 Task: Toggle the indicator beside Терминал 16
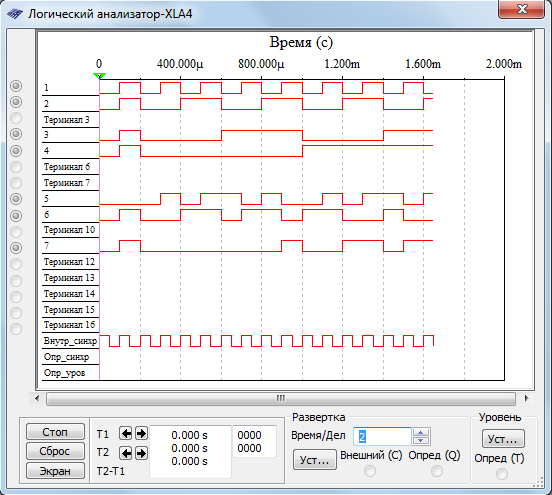(16, 329)
